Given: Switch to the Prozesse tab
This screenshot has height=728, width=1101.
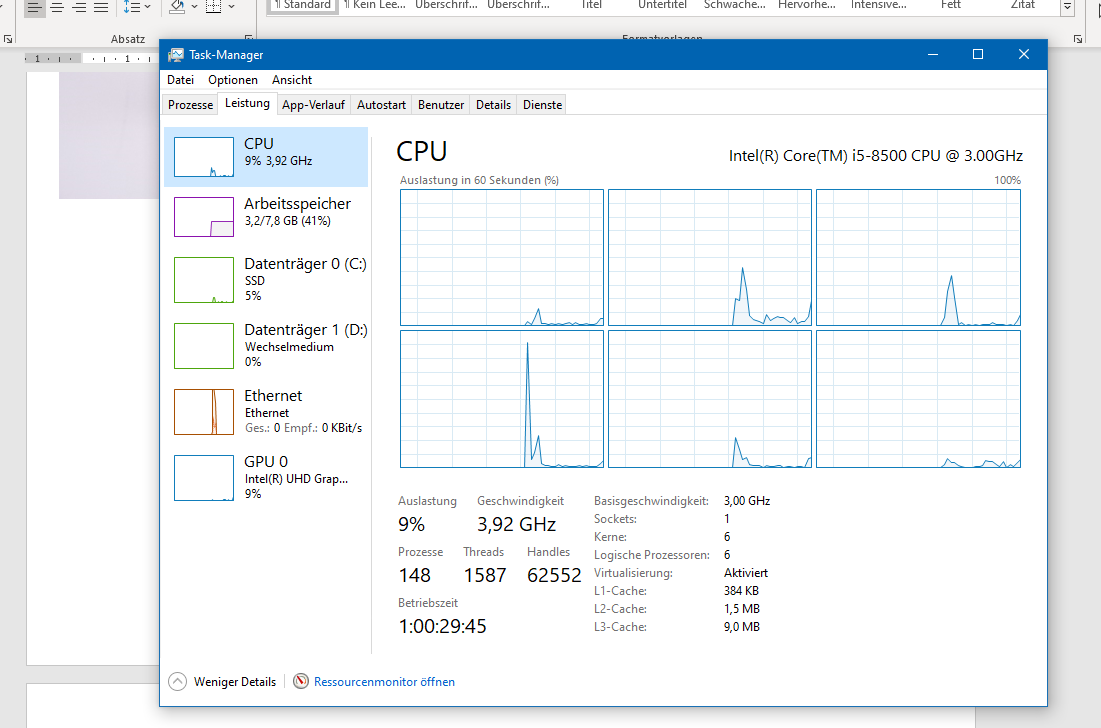Looking at the screenshot, I should tap(190, 105).
